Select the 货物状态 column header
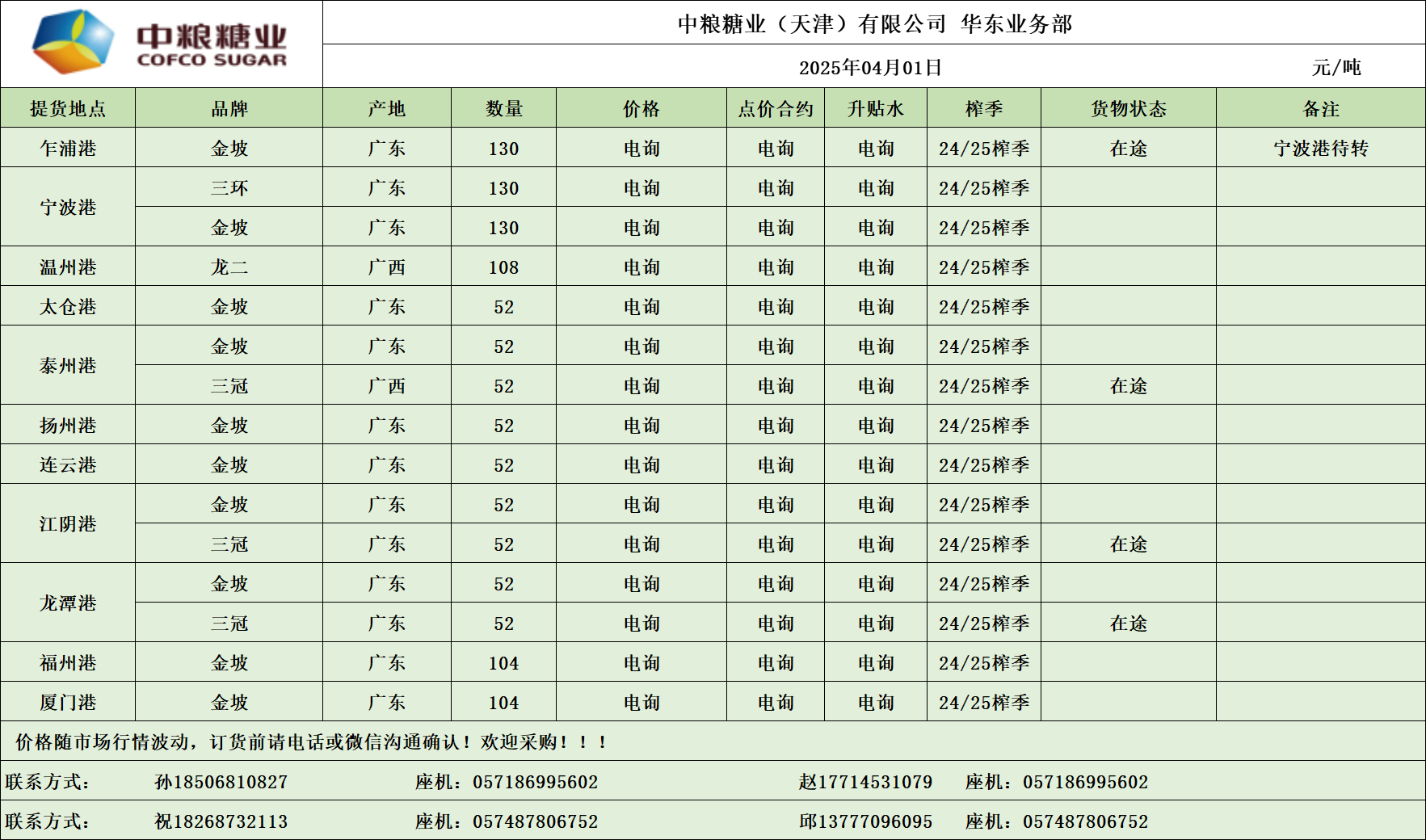Viewport: 1426px width, 840px height. pos(1128,108)
